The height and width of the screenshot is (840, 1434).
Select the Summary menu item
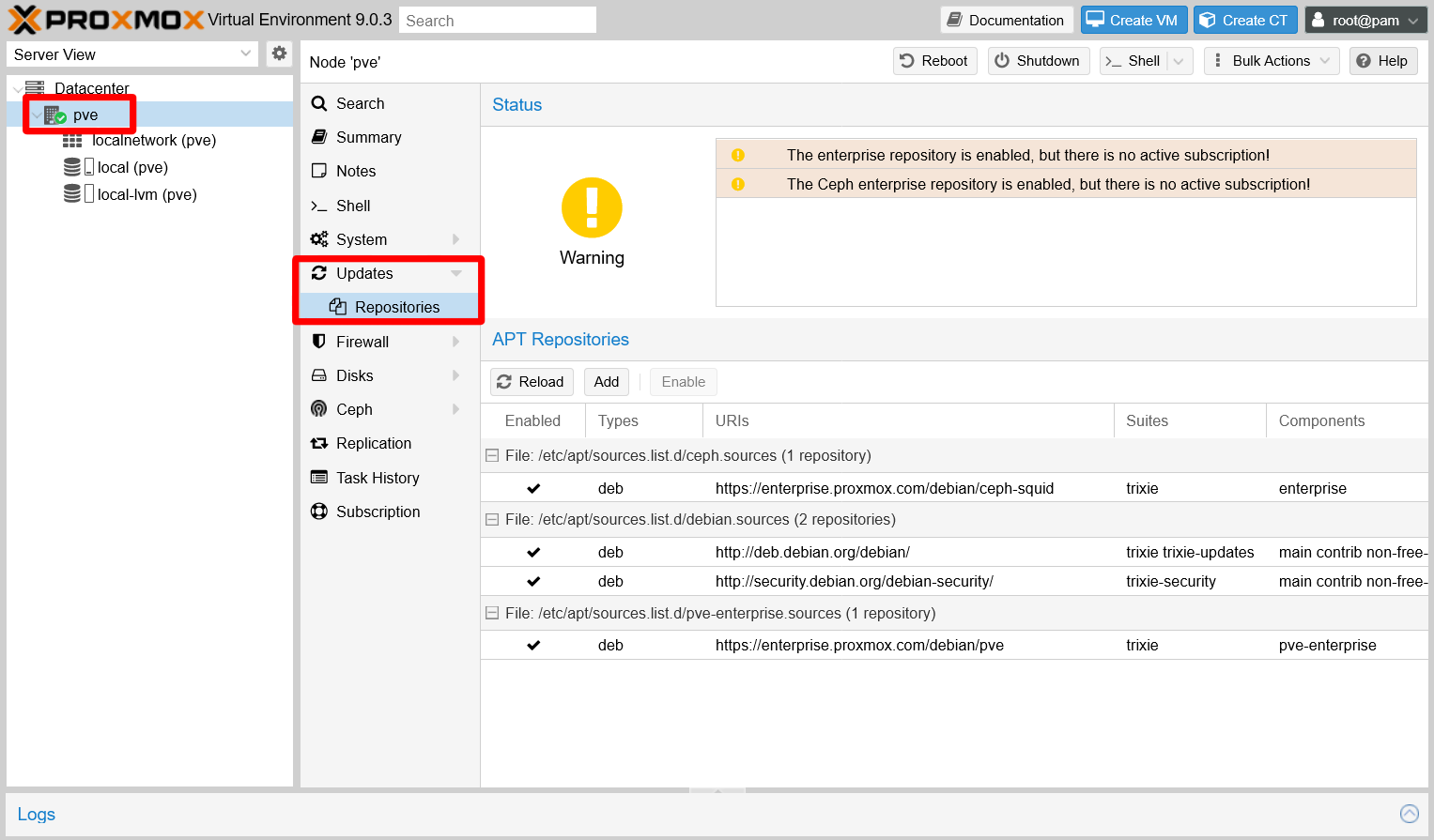point(366,137)
